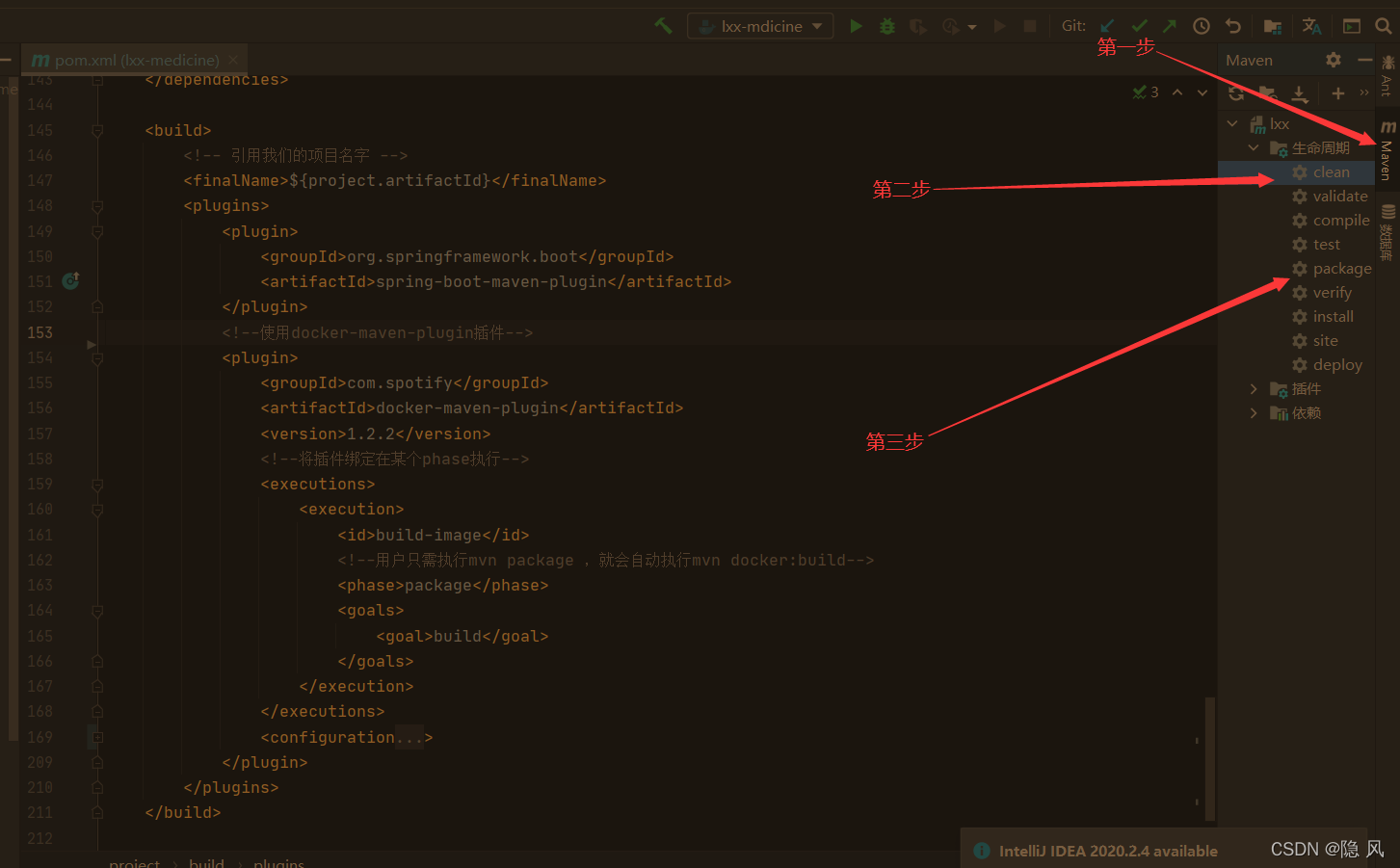Place cursor on the <finalName> line 147
The width and height of the screenshot is (1400, 868).
(395, 180)
